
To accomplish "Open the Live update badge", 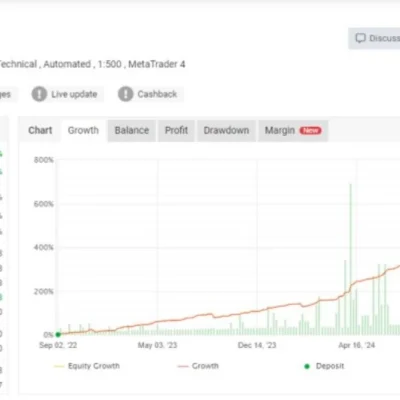I will pos(67,94).
